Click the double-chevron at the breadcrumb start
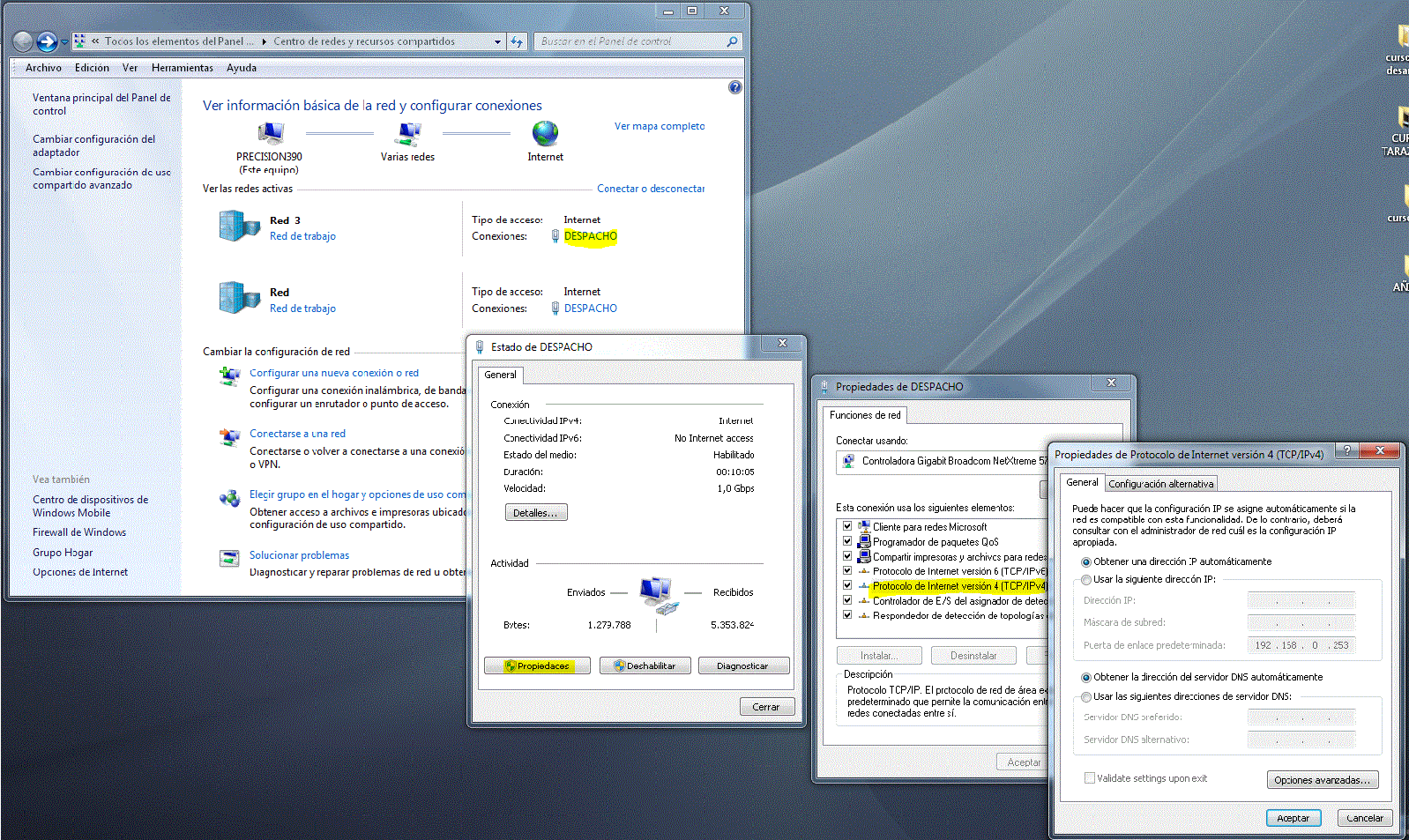This screenshot has width=1409, height=840. (95, 41)
